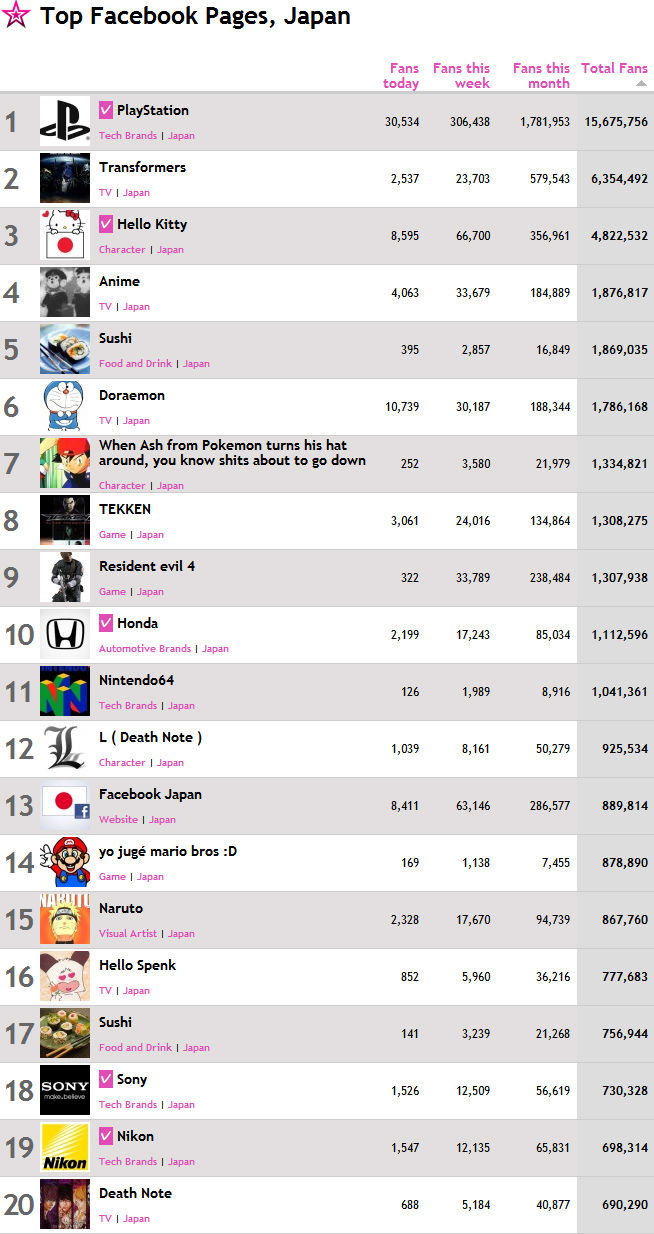Click the Doraemon page picture
Viewport: 654px width, 1234px height.
pyautogui.click(x=65, y=407)
